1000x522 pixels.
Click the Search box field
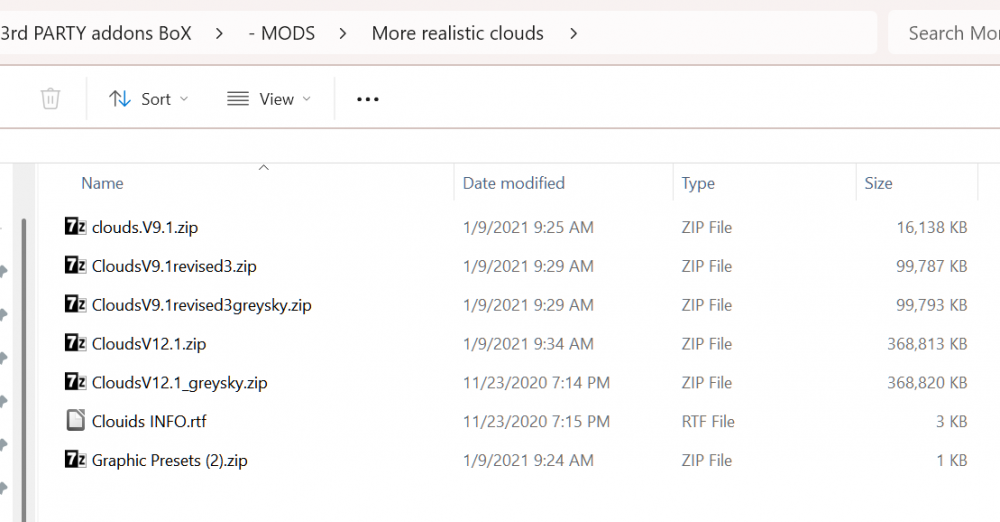pyautogui.click(x=945, y=33)
